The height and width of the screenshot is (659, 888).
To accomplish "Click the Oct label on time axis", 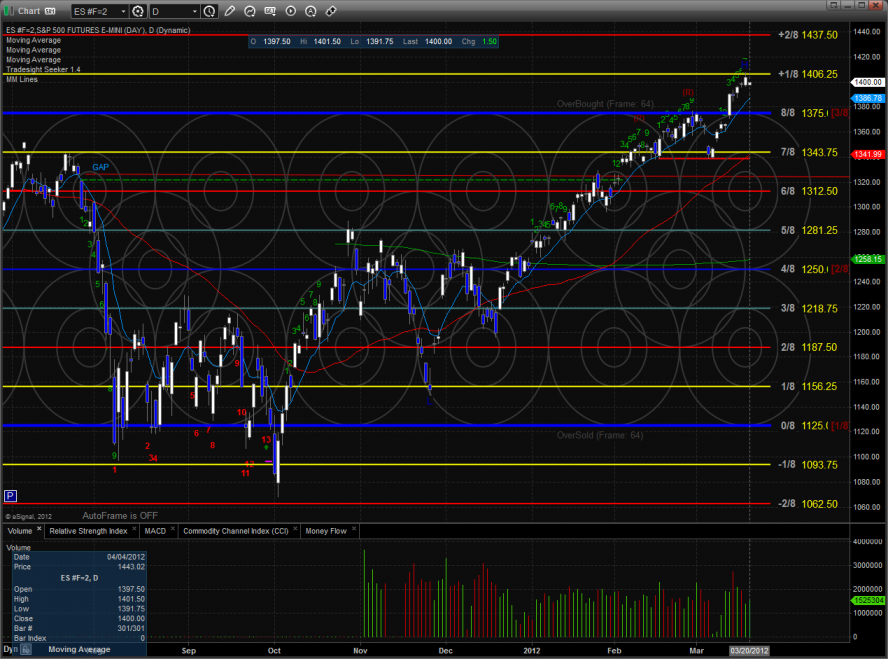I will point(274,651).
